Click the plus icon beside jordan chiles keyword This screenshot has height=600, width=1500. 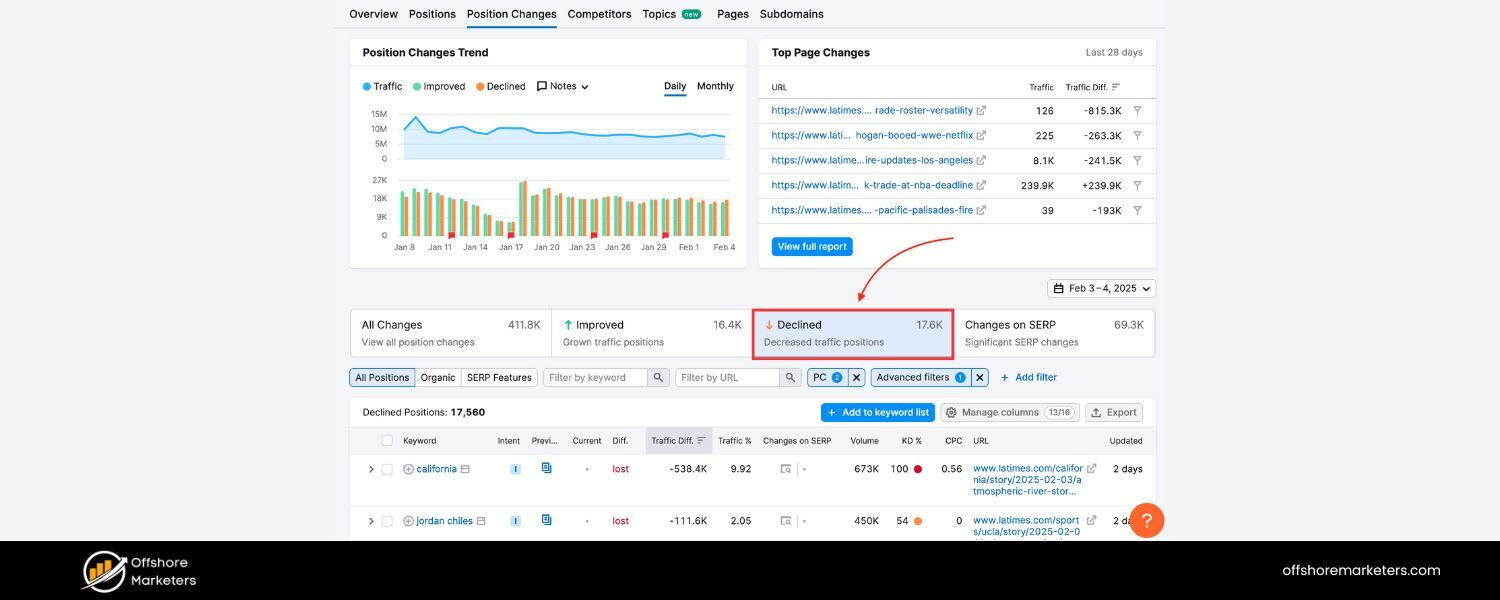click(x=407, y=520)
